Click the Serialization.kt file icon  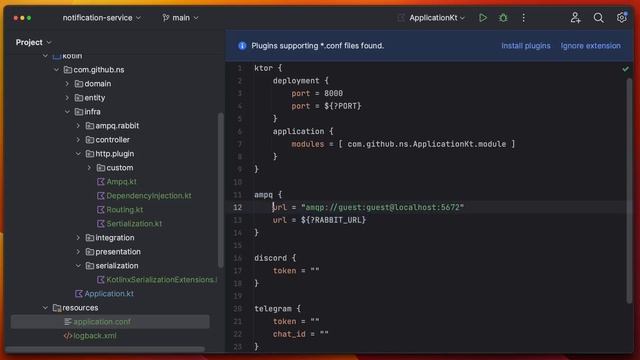tap(101, 224)
